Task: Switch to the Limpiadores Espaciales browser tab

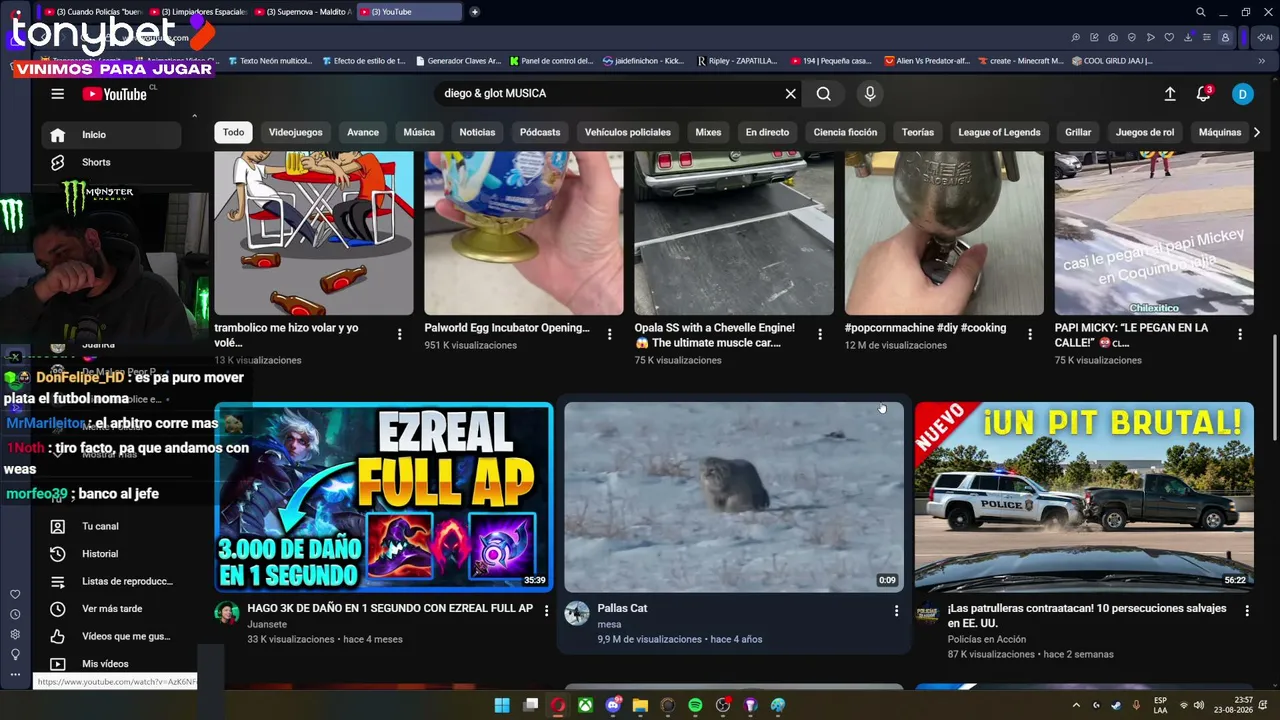Action: click(x=198, y=12)
